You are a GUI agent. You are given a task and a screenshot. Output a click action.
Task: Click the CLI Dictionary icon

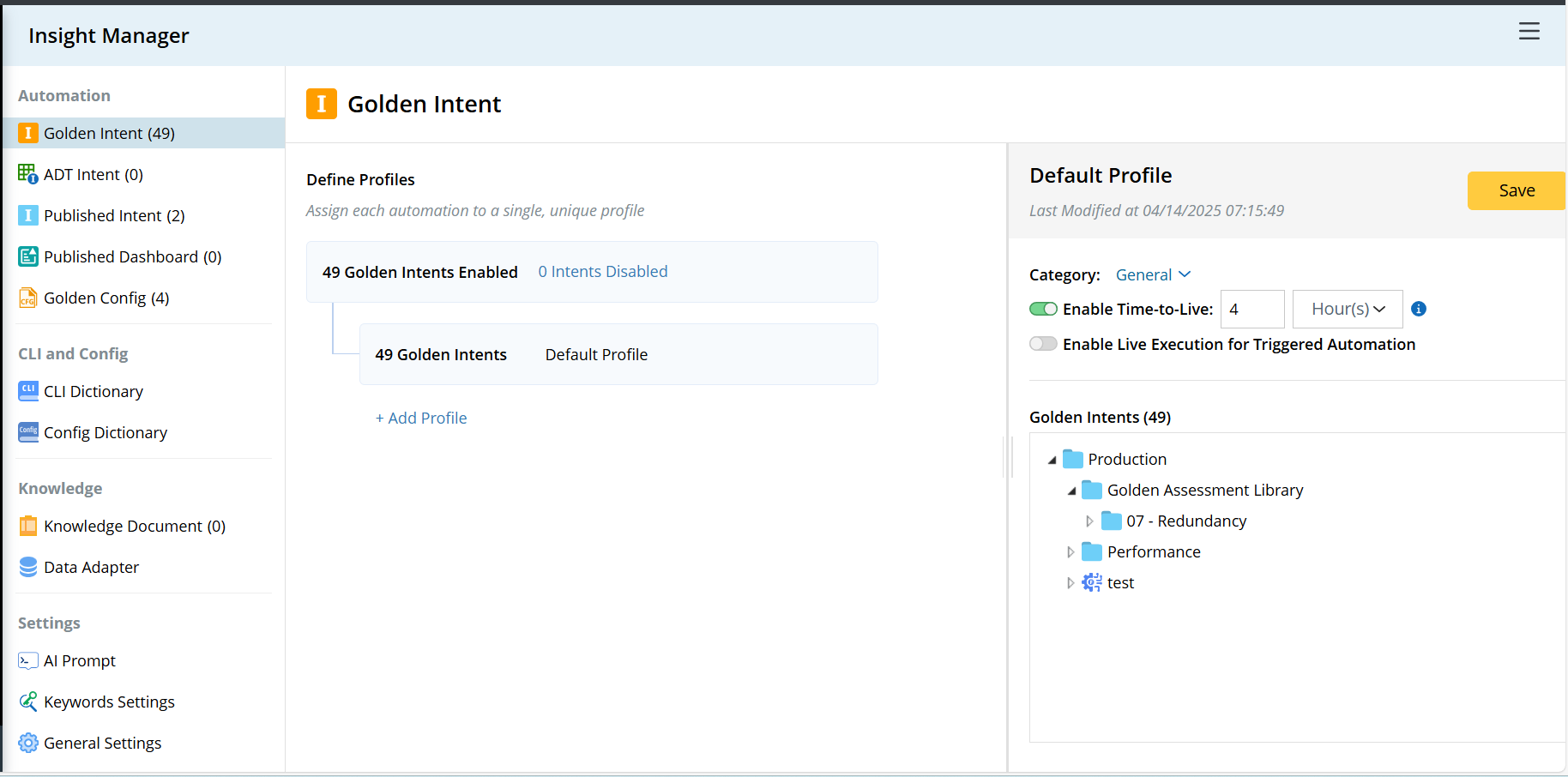tap(27, 391)
